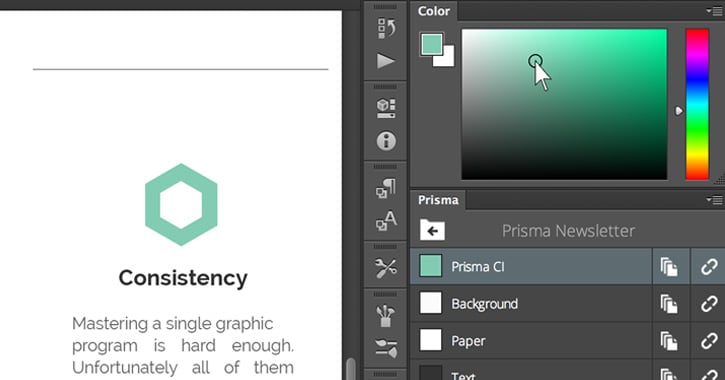Click the document vertical scrollbar thumb

pyautogui.click(x=351, y=369)
